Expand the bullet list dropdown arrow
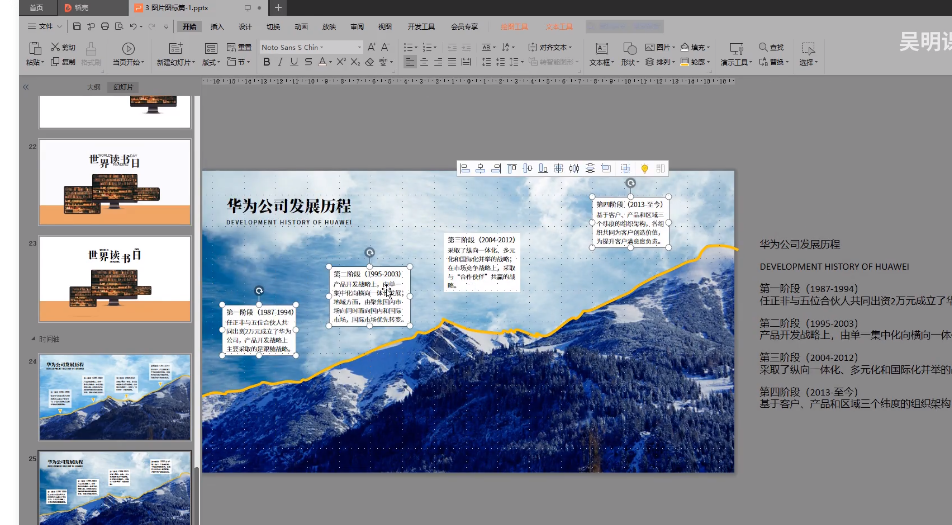952x525 pixels. click(416, 47)
